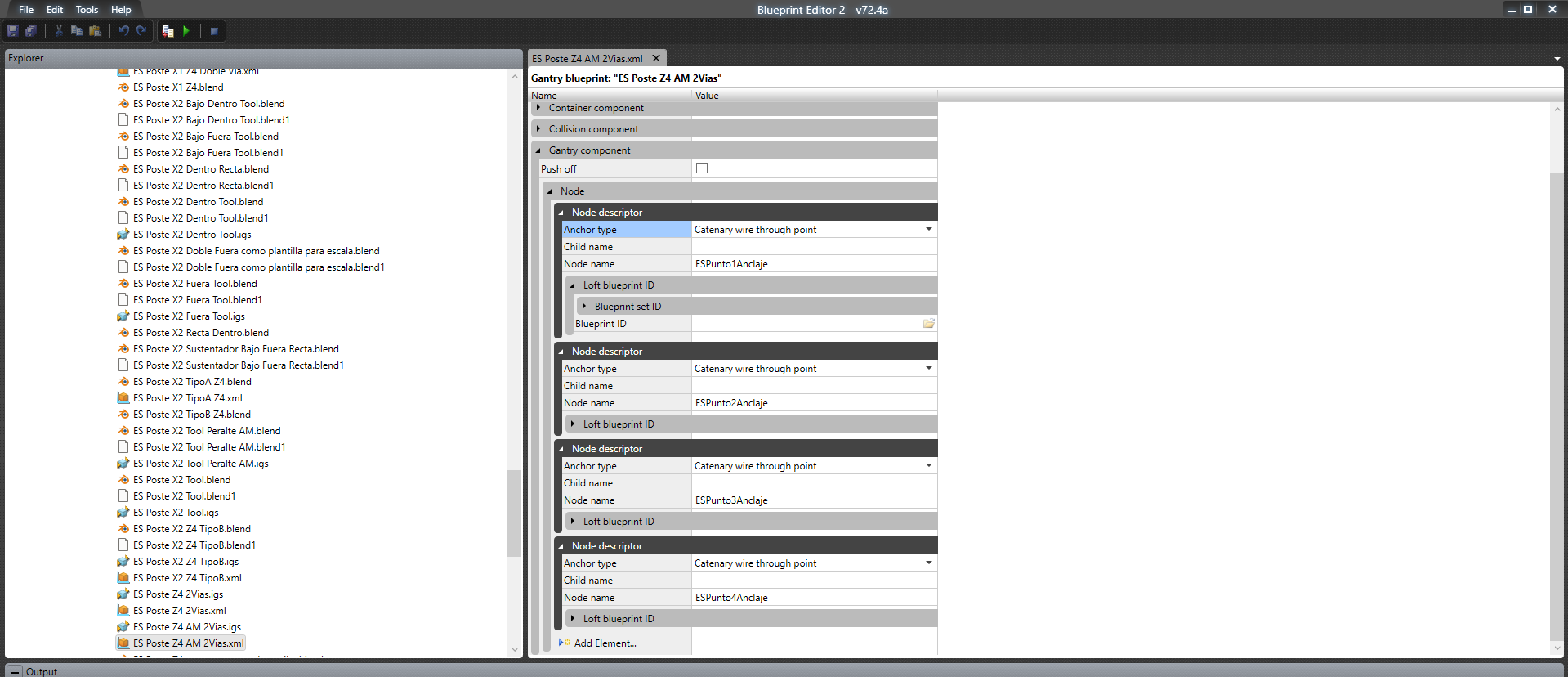The image size is (1568, 677).
Task: Click the Undo arrow icon
Action: (x=123, y=31)
